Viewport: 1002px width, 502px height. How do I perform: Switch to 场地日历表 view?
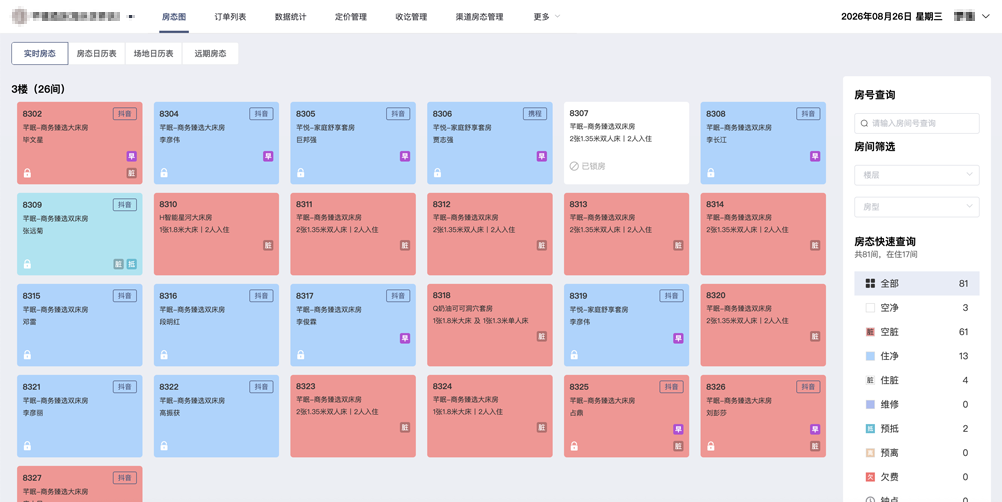[x=153, y=54]
